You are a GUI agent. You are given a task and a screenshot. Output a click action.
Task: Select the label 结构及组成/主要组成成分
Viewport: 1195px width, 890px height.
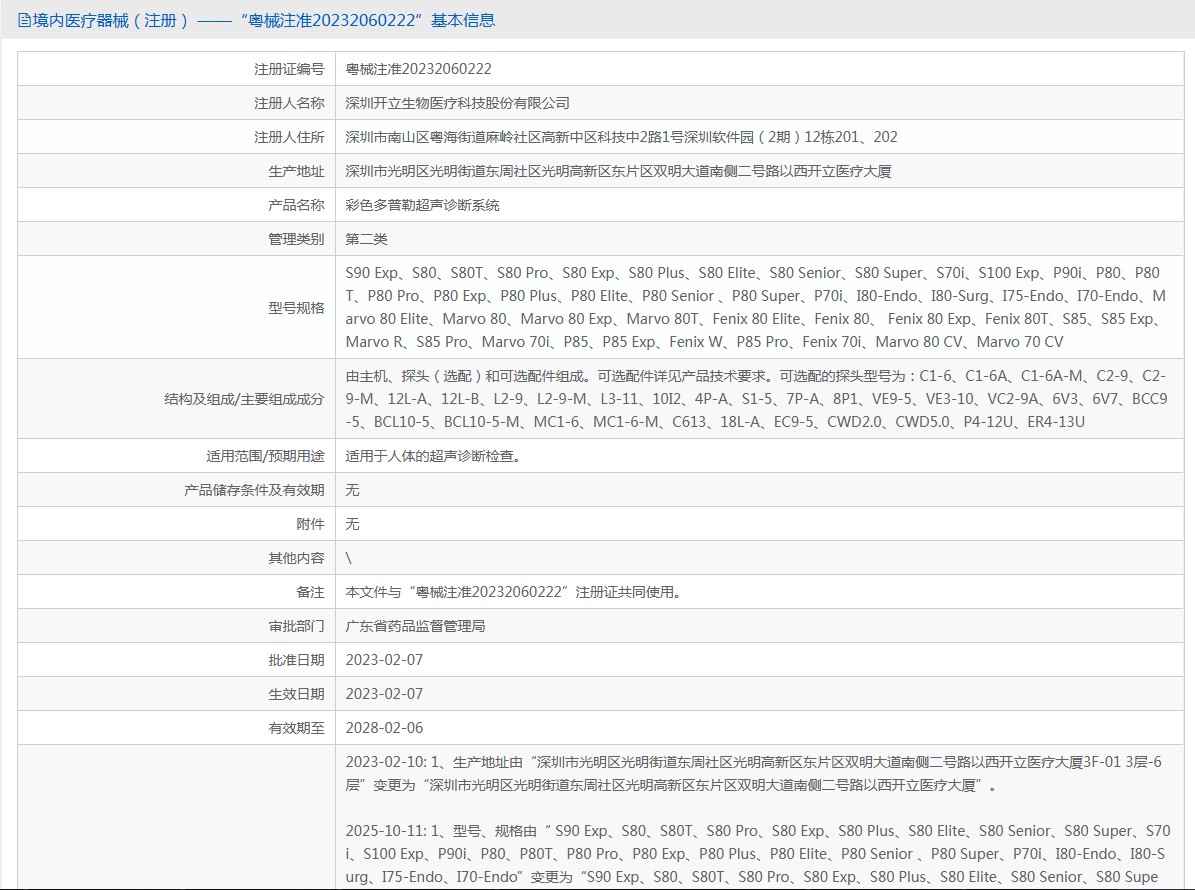coord(244,399)
